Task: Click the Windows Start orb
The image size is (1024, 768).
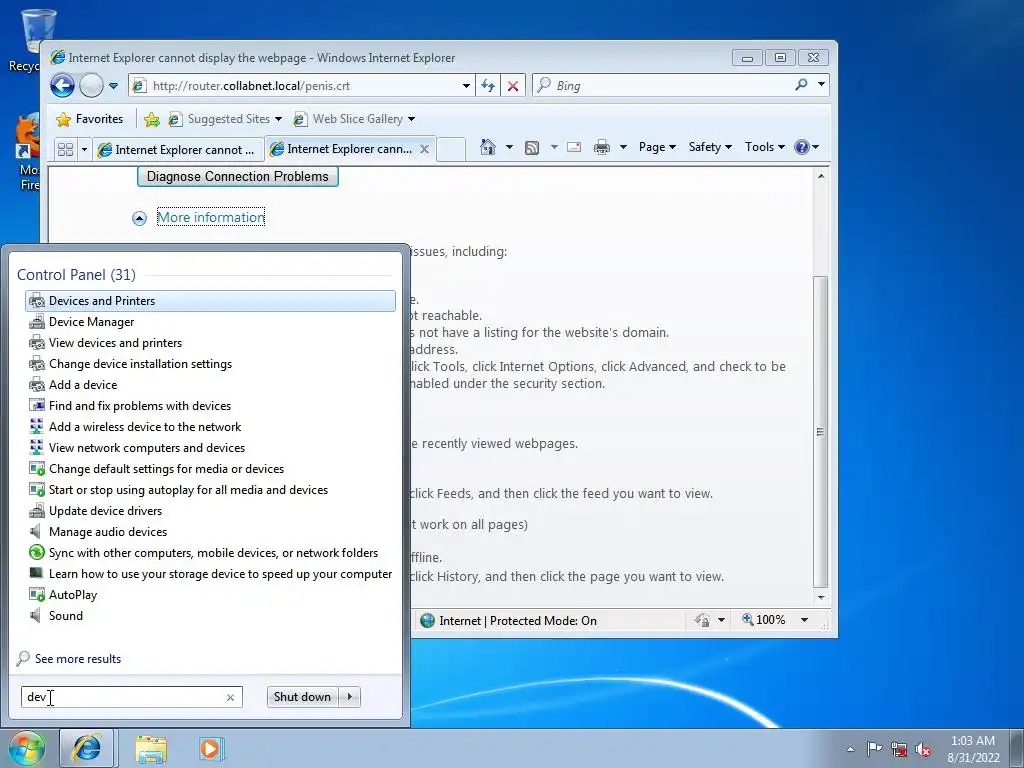Action: pyautogui.click(x=26, y=748)
